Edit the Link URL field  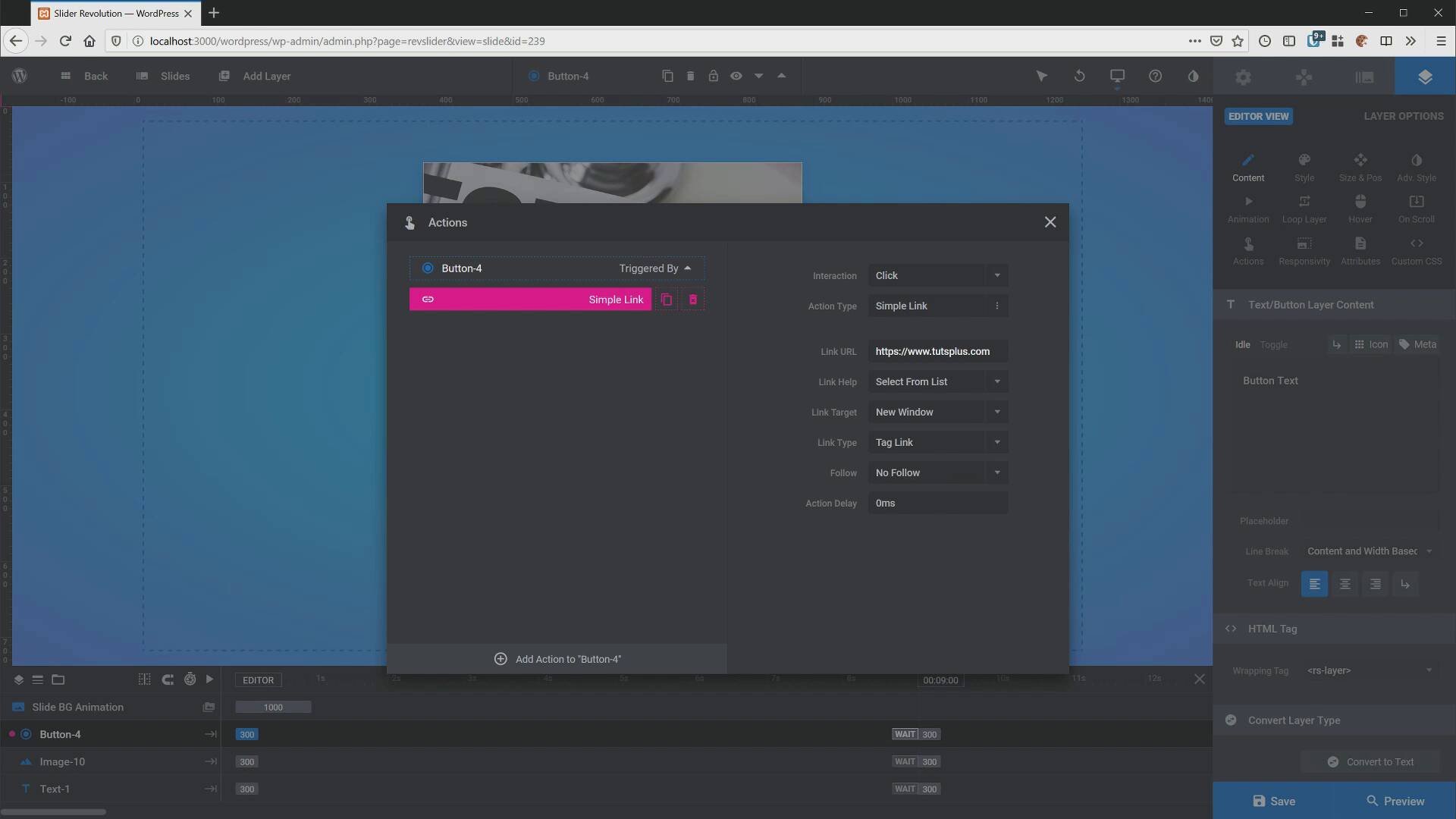pyautogui.click(x=938, y=351)
